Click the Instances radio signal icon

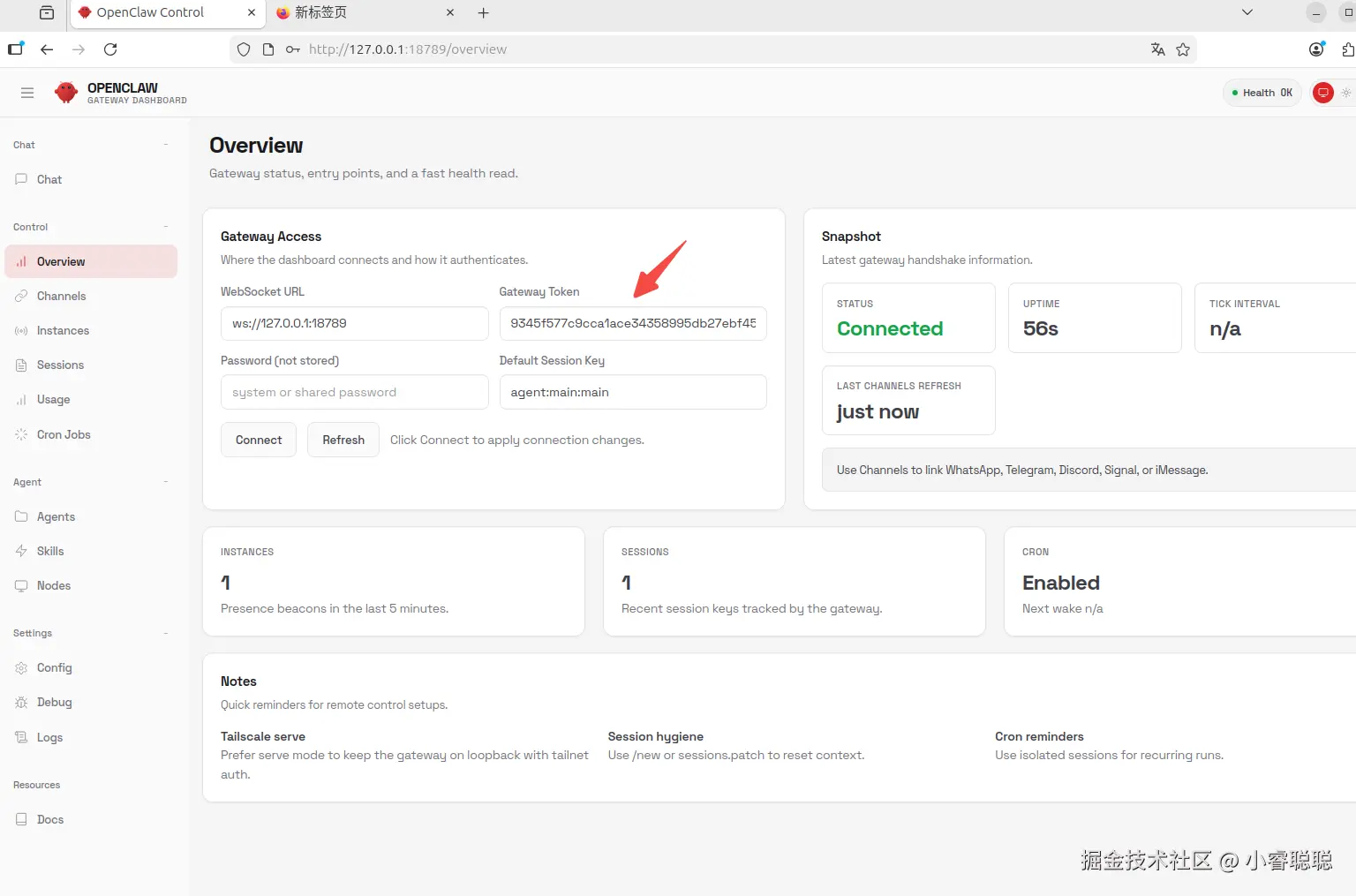21,330
